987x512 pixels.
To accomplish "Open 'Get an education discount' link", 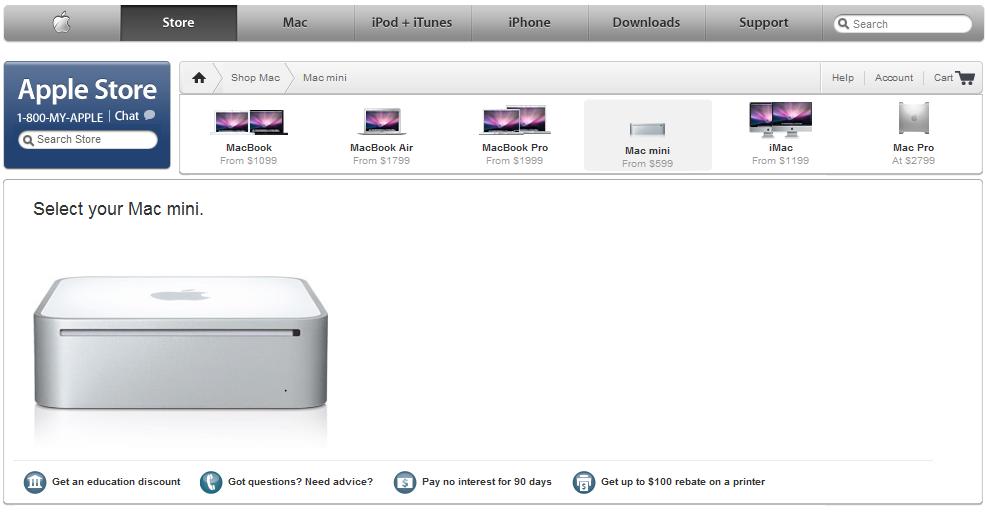I will pos(116,482).
